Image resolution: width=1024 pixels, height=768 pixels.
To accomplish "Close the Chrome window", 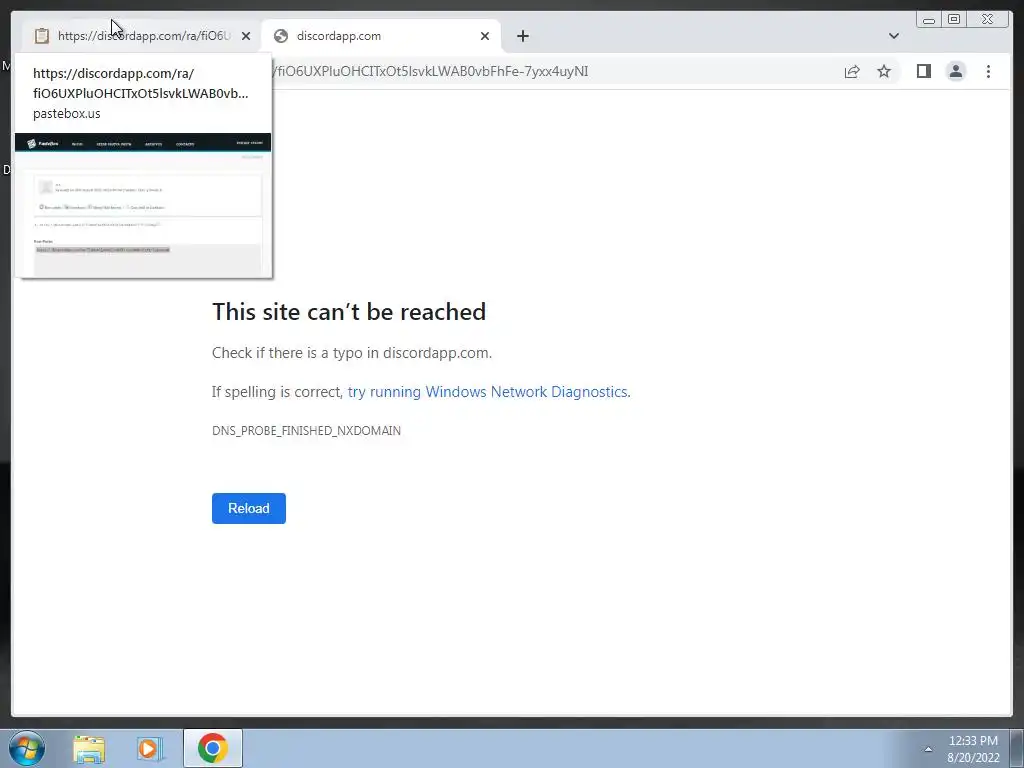I will click(987, 20).
